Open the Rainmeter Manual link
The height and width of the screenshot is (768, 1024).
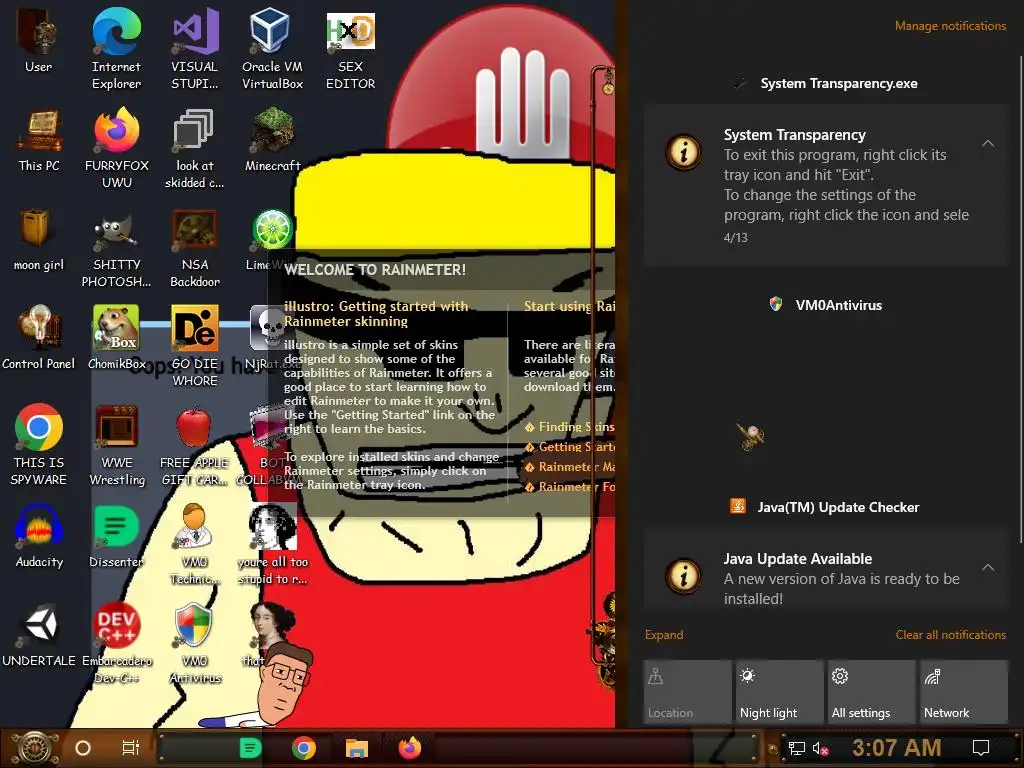coord(569,467)
